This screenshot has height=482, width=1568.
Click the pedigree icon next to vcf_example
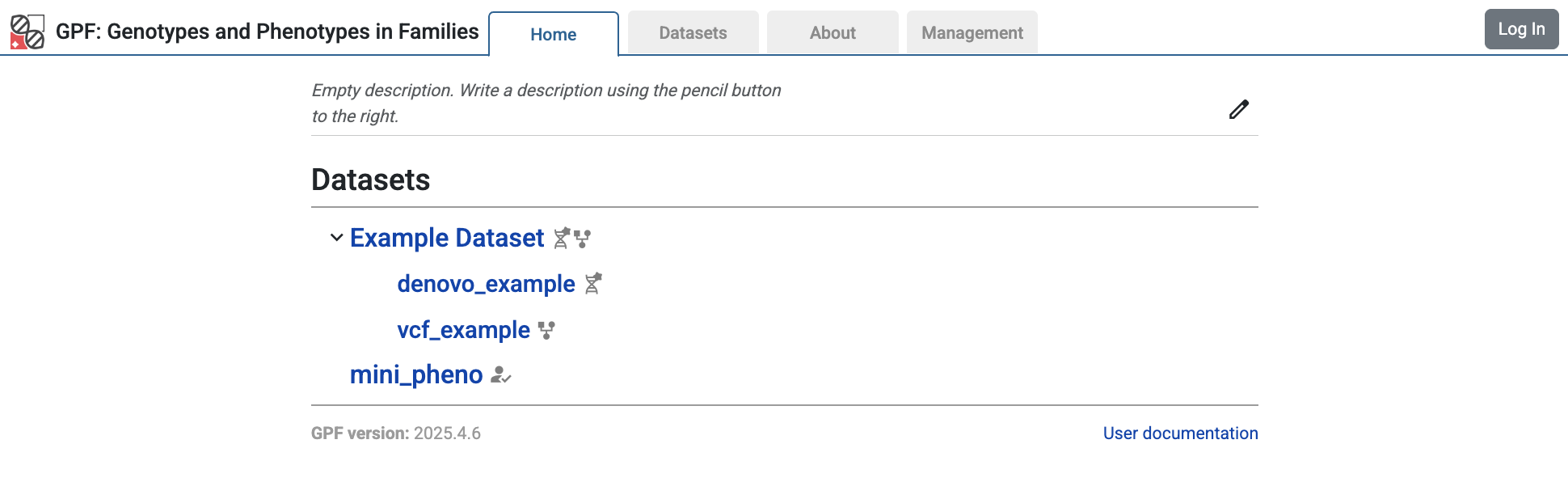pos(546,330)
